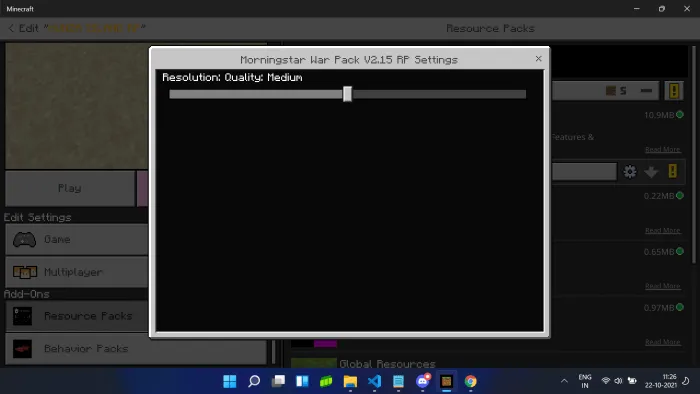Image resolution: width=700 pixels, height=394 pixels.
Task: Click the yellow warning icon next to the gear
Action: tap(673, 171)
